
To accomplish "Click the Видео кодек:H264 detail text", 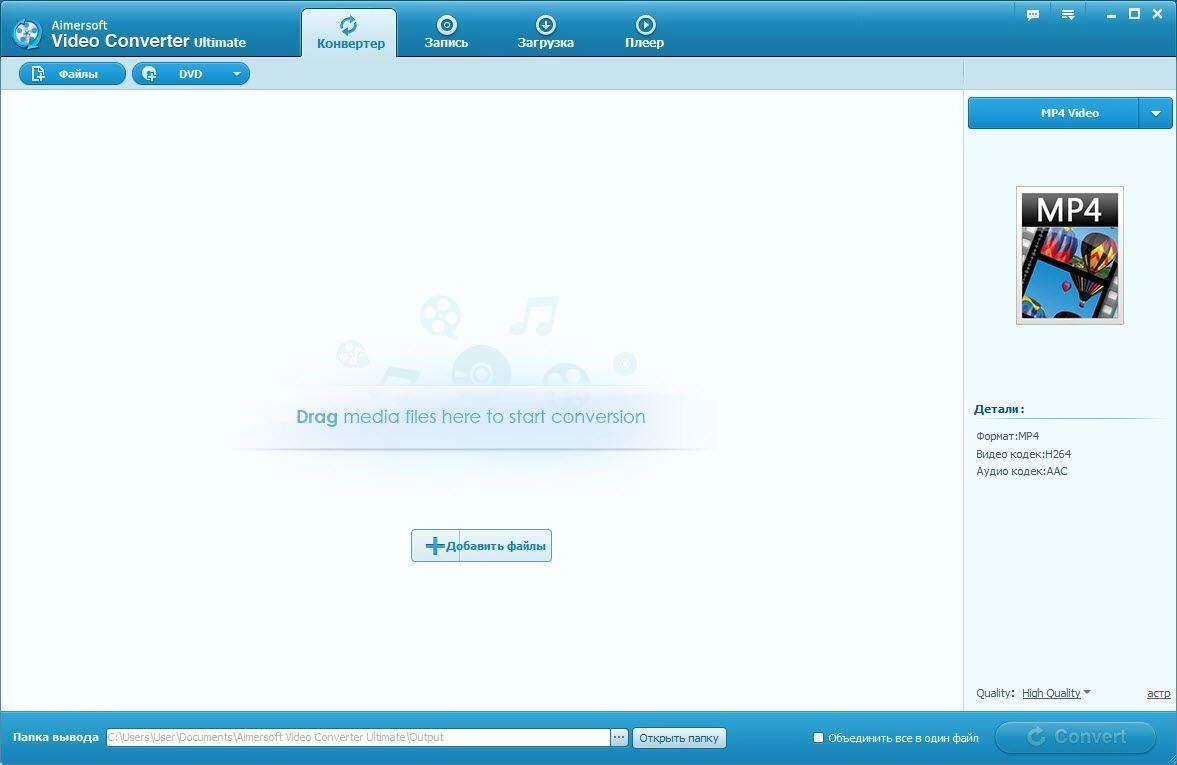I will pos(1023,454).
